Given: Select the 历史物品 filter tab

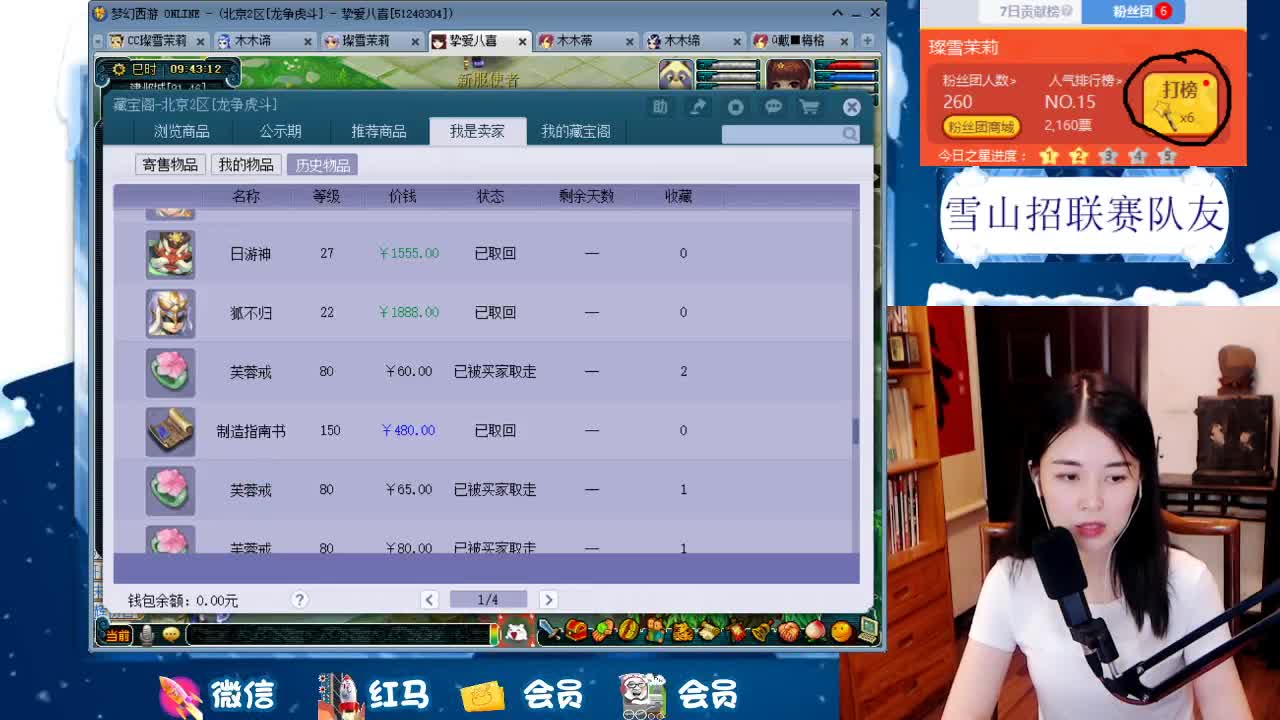Looking at the screenshot, I should tap(323, 165).
